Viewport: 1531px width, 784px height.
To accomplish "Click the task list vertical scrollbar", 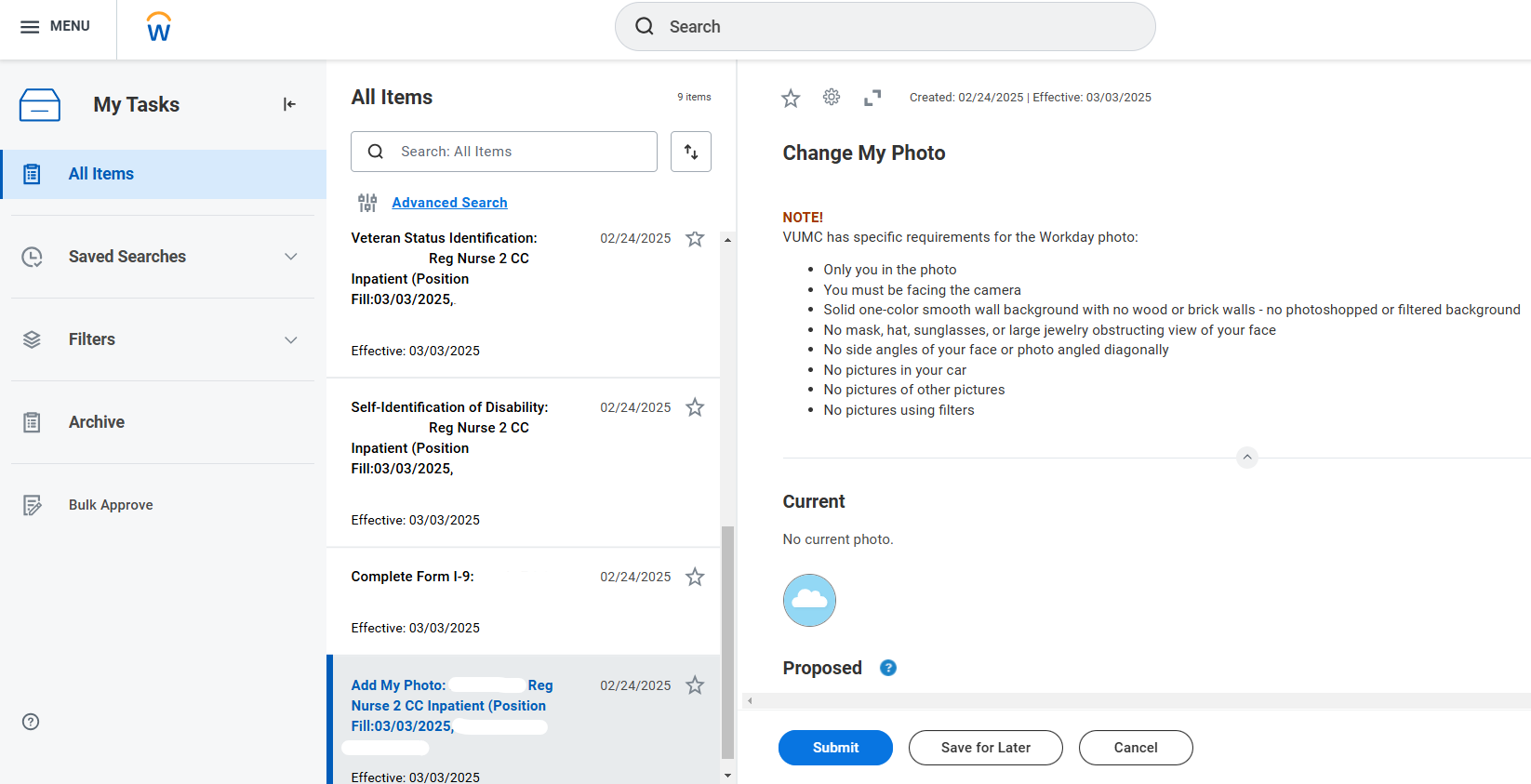I will point(727,642).
